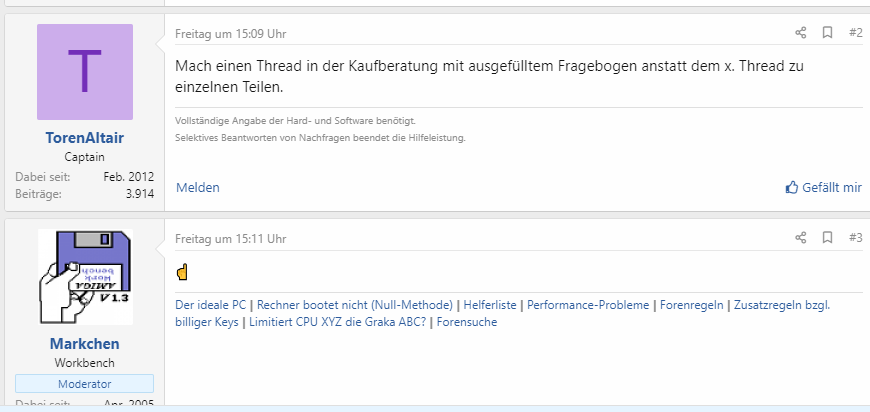Open post permalink #3
The image size is (870, 412).
[x=855, y=238]
